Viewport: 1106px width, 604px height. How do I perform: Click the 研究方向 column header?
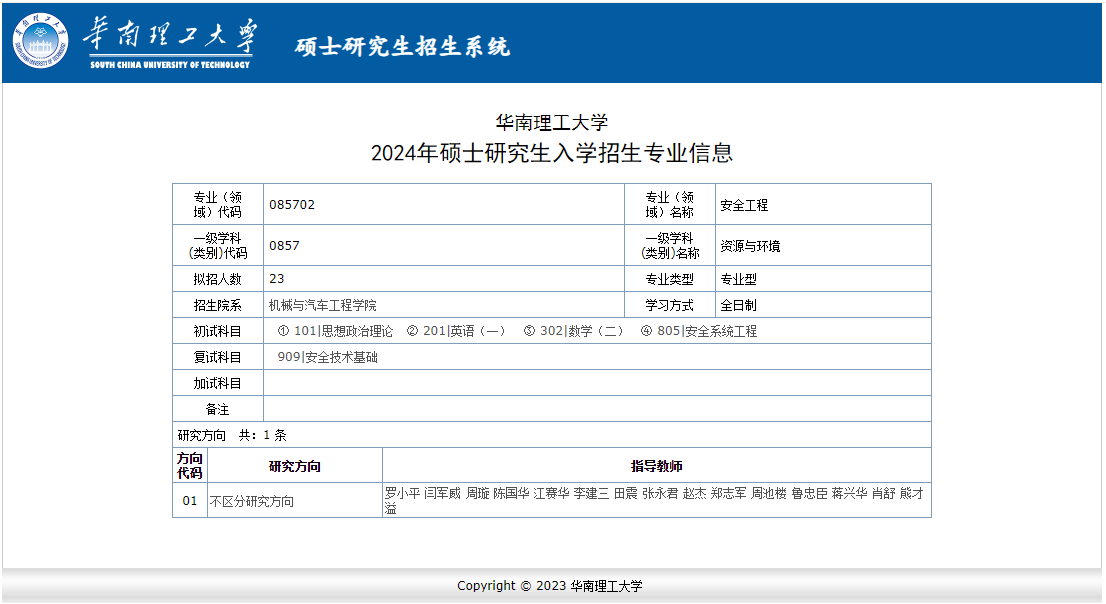pos(295,466)
